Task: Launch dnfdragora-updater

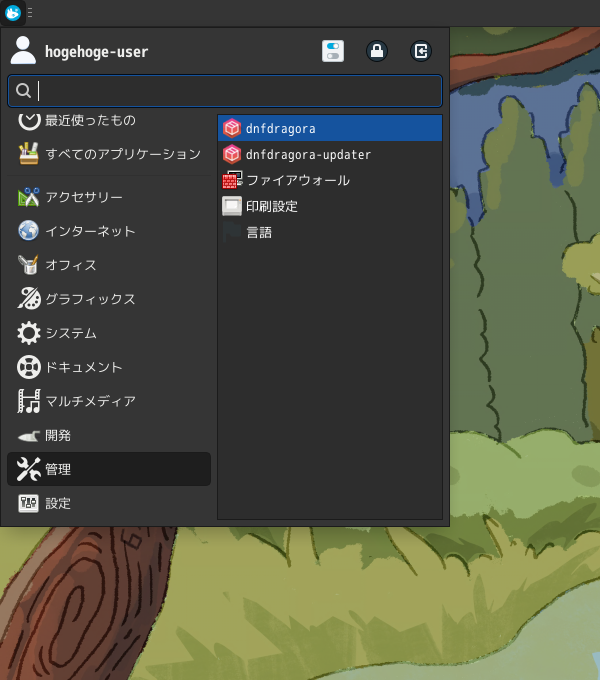Action: 330,154
